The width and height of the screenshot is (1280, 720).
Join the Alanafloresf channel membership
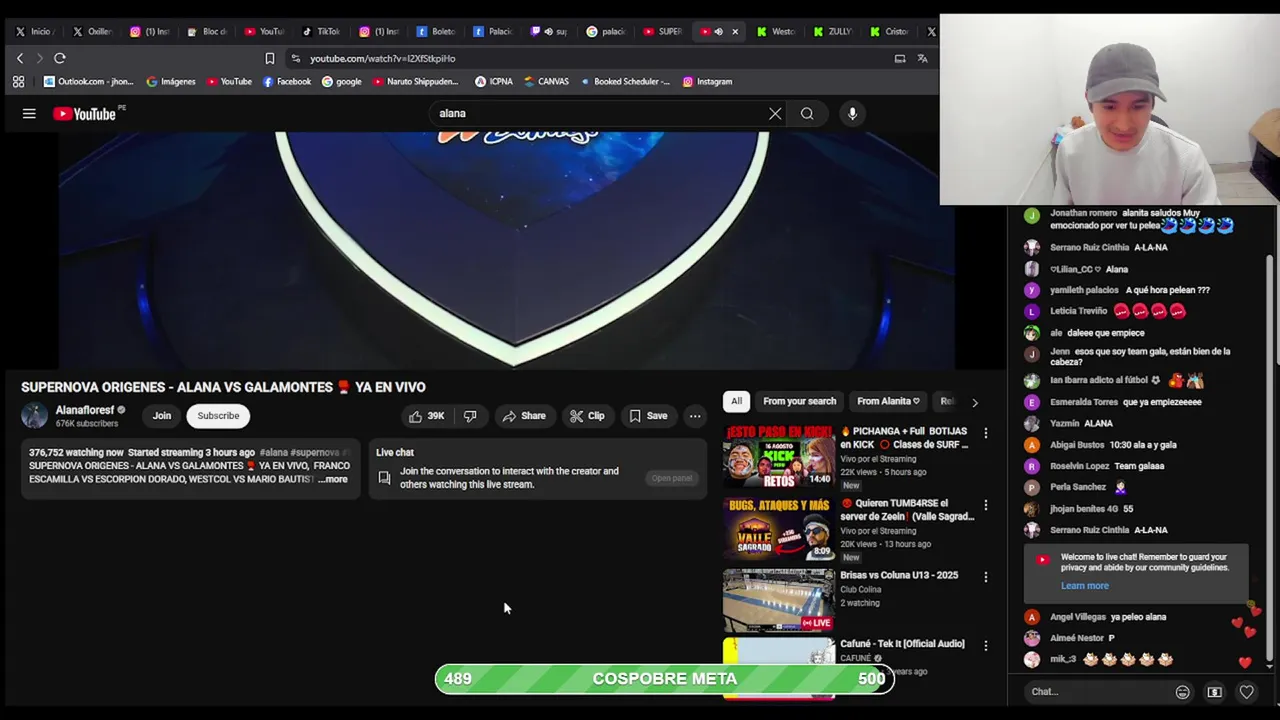coord(162,416)
